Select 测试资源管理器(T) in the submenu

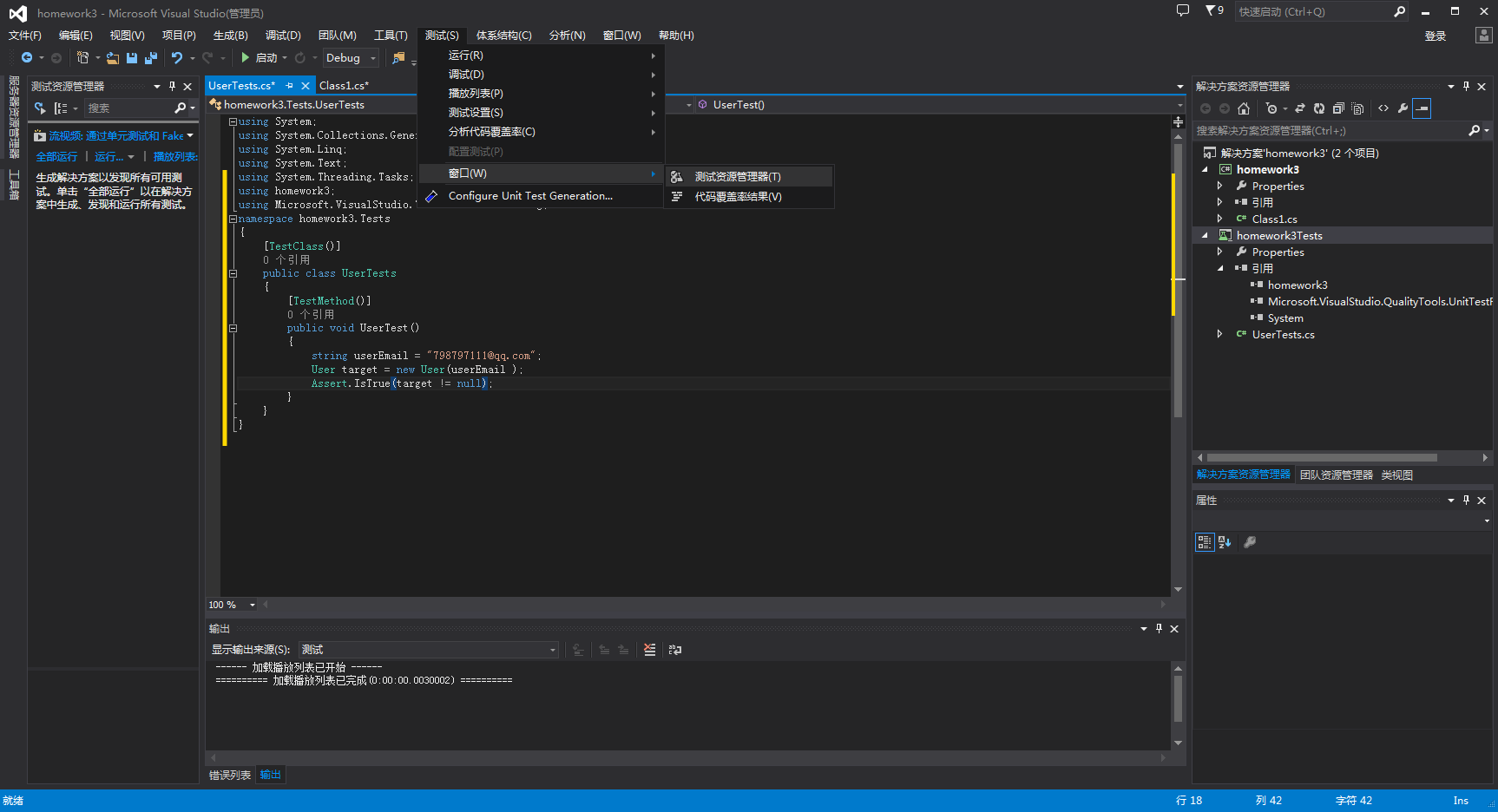(749, 177)
